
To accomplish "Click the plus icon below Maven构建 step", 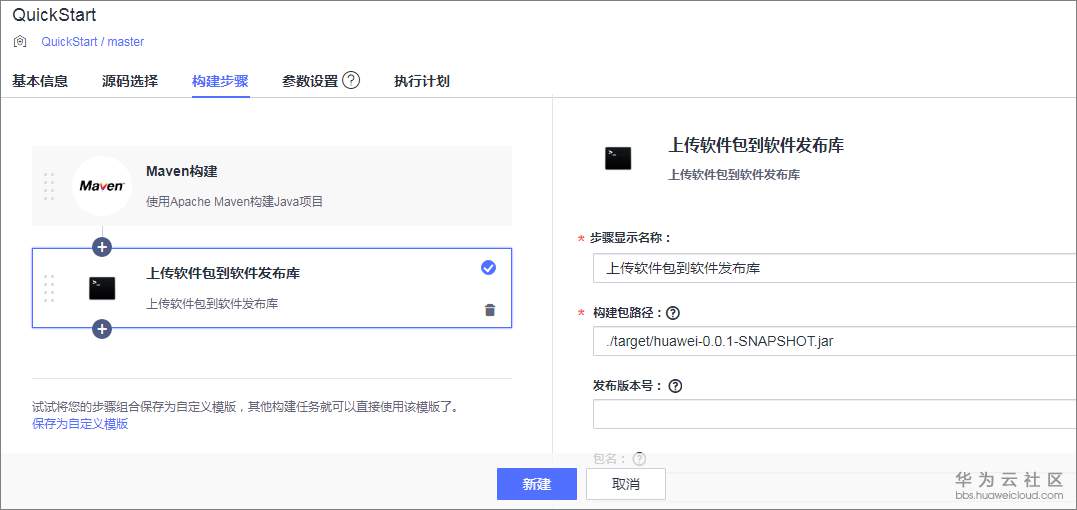I will pyautogui.click(x=102, y=247).
